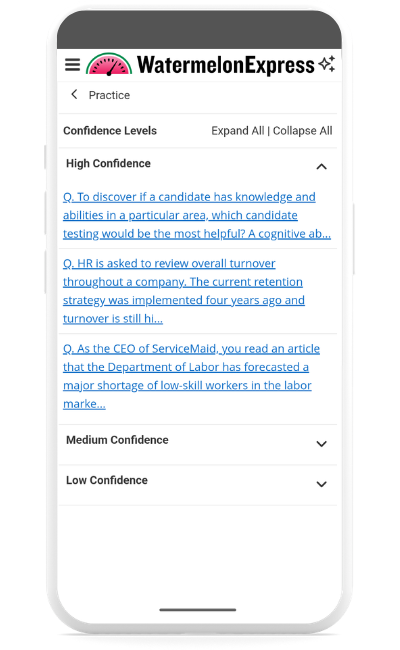Tap the Practice breadcrumb label
The image size is (400, 650).
(109, 95)
